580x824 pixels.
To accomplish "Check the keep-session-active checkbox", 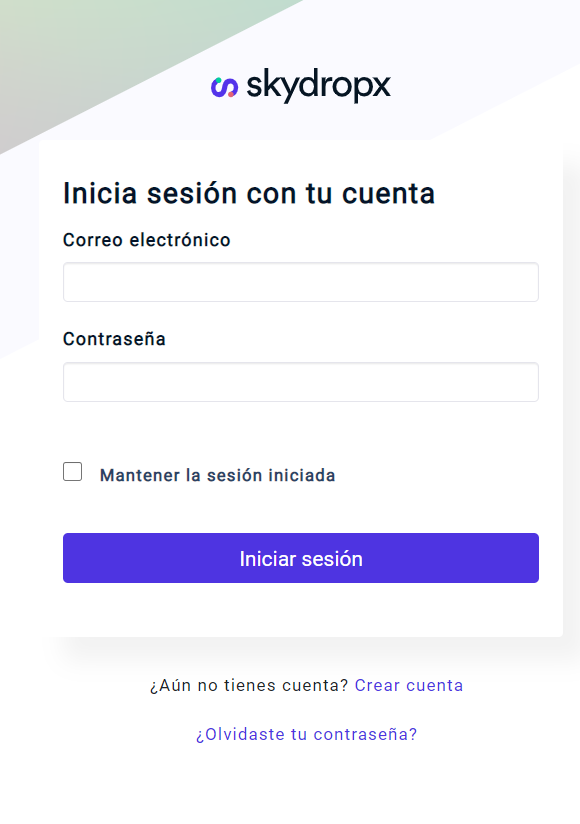I will point(73,471).
